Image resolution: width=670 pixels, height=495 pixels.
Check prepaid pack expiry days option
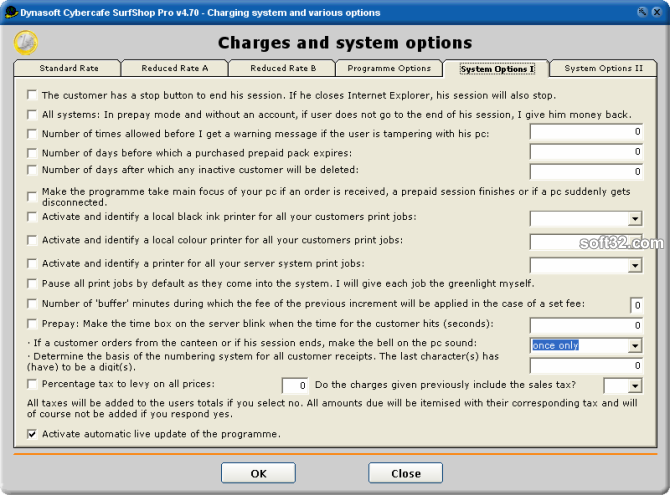click(x=32, y=153)
